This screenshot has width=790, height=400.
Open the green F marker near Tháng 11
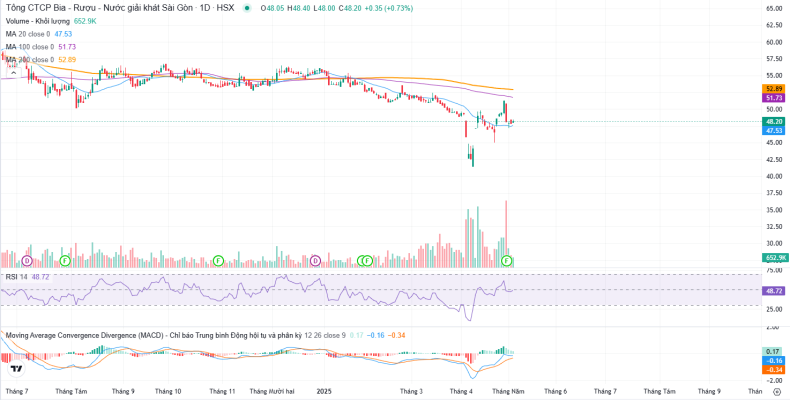tap(218, 260)
